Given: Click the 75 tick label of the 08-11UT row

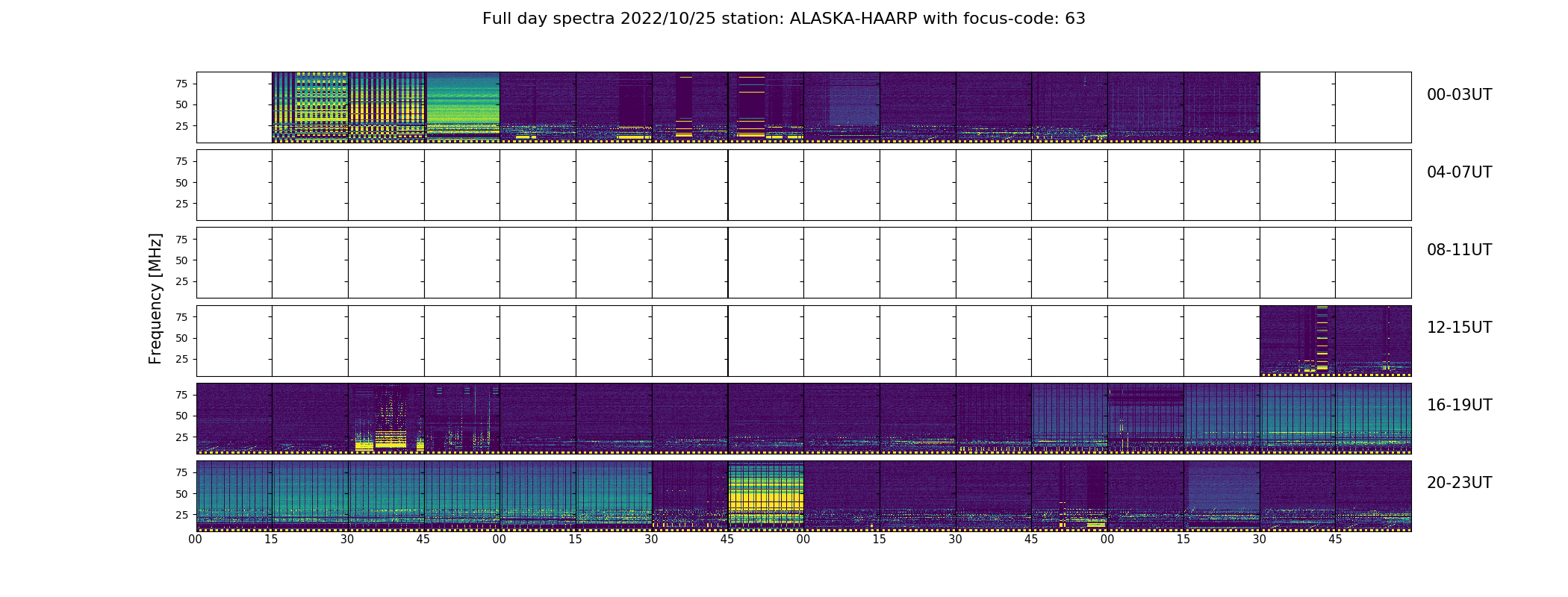Looking at the screenshot, I should click(181, 240).
